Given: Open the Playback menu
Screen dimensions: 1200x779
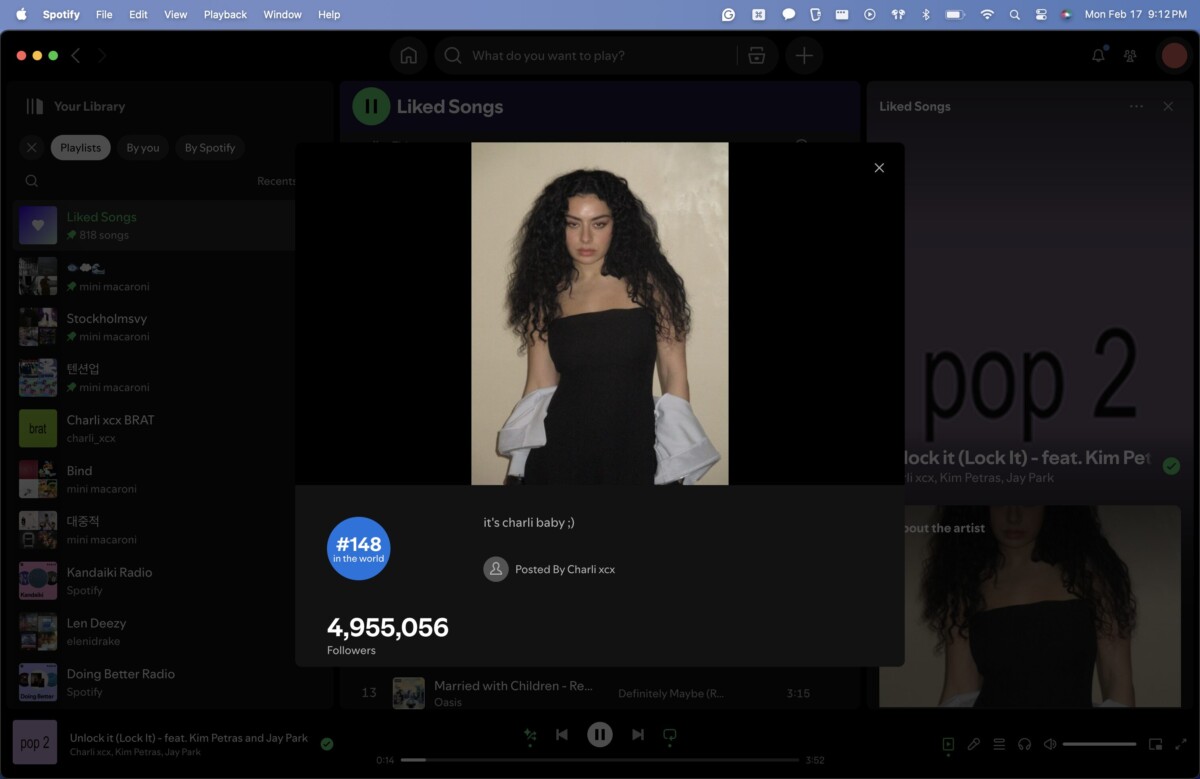Looking at the screenshot, I should pos(225,14).
